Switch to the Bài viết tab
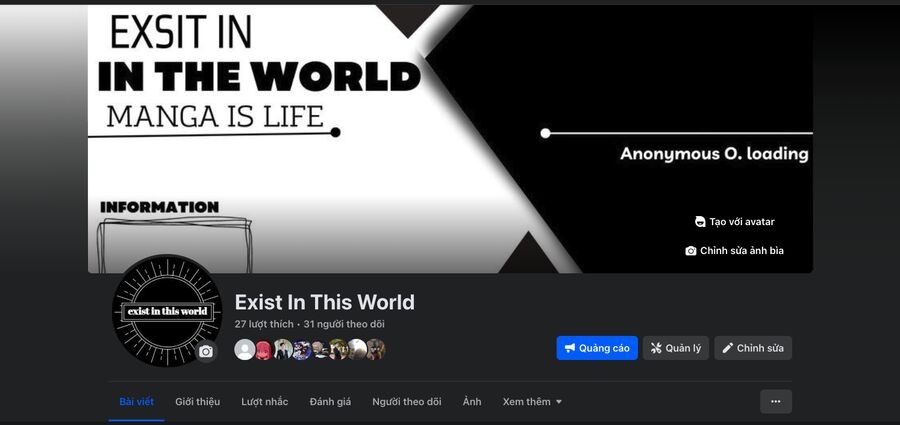 (x=137, y=401)
